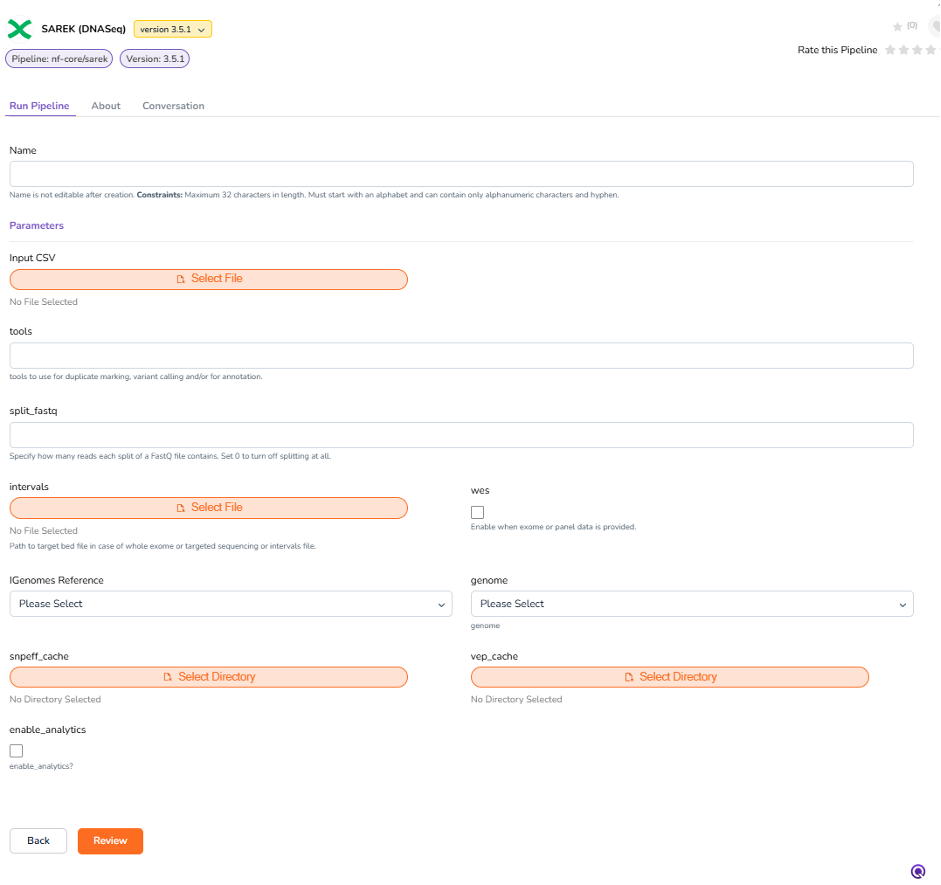Open the Conversation tab

click(x=173, y=106)
